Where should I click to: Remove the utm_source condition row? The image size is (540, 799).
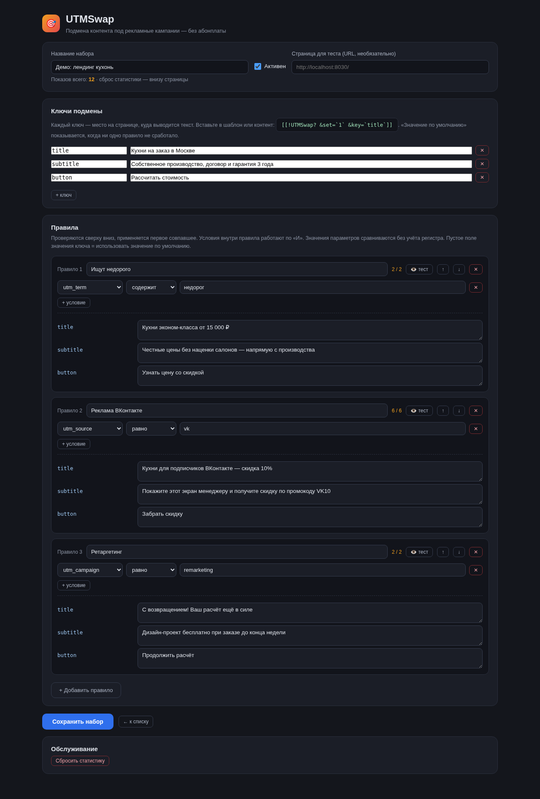point(476,429)
